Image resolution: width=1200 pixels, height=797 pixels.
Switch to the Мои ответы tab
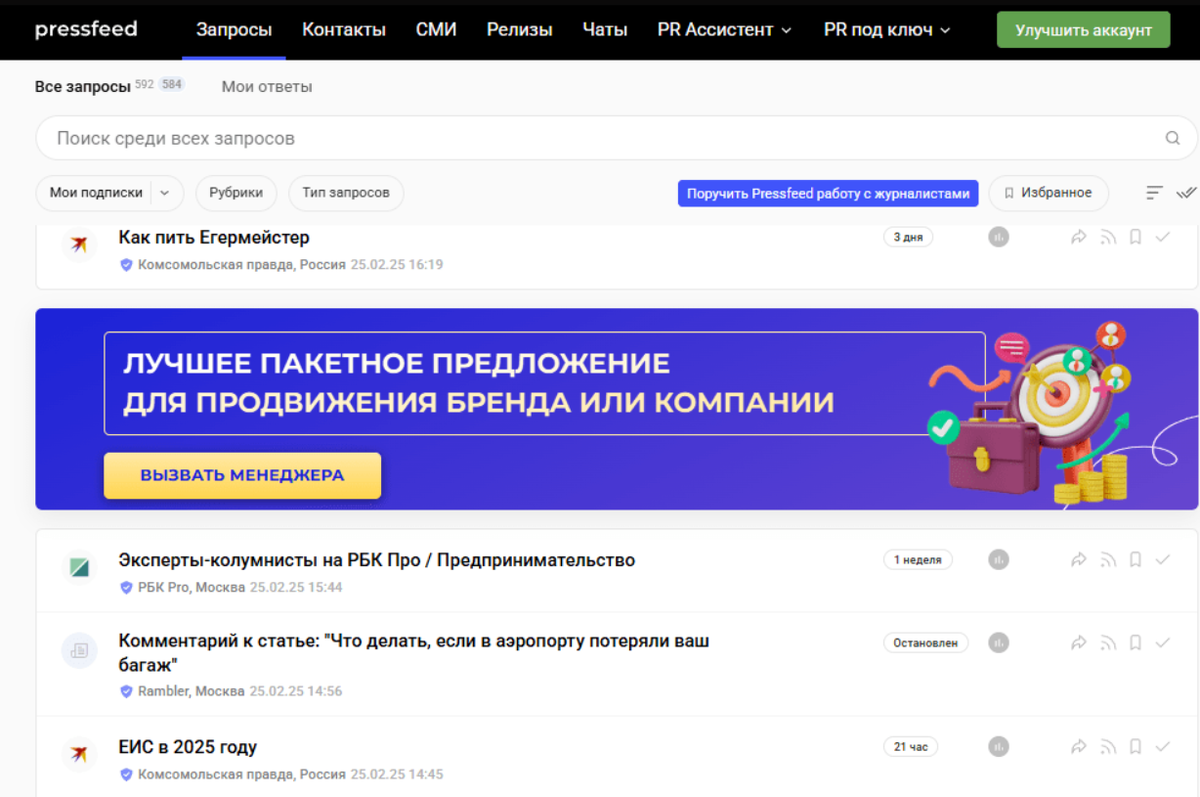(x=267, y=87)
